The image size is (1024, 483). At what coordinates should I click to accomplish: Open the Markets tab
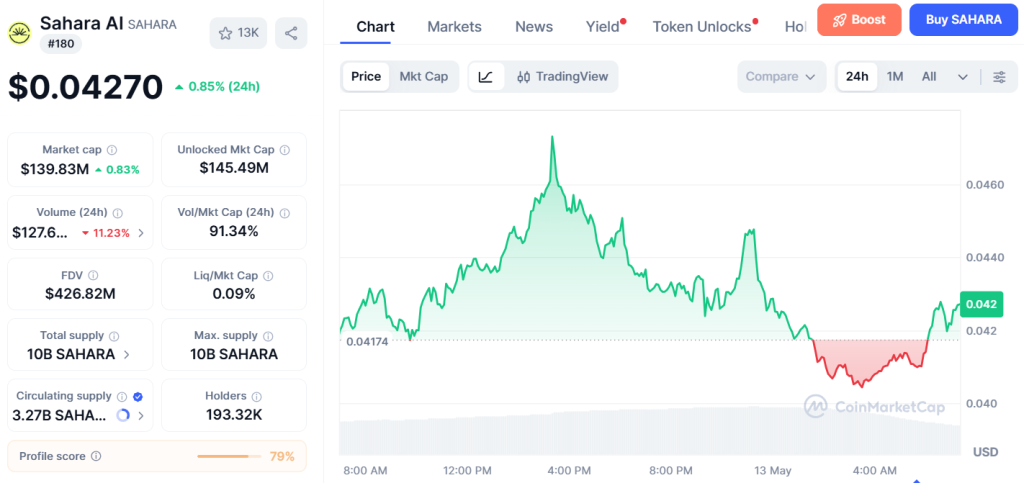[x=455, y=27]
